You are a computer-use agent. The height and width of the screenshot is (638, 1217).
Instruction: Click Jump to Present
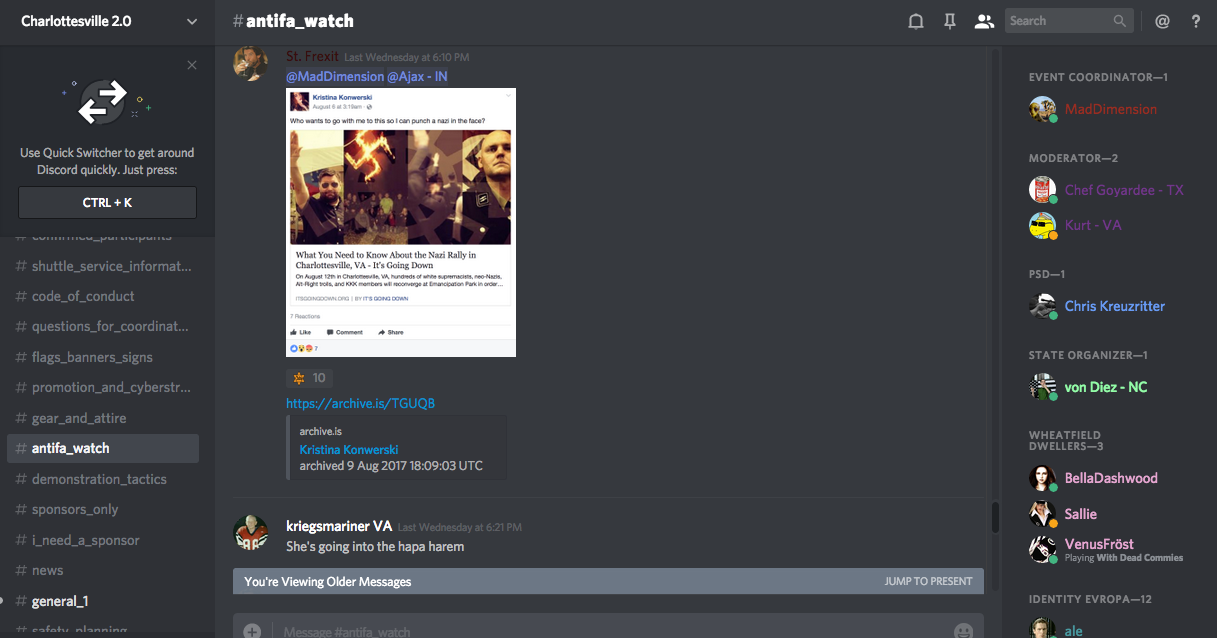pyautogui.click(x=928, y=581)
